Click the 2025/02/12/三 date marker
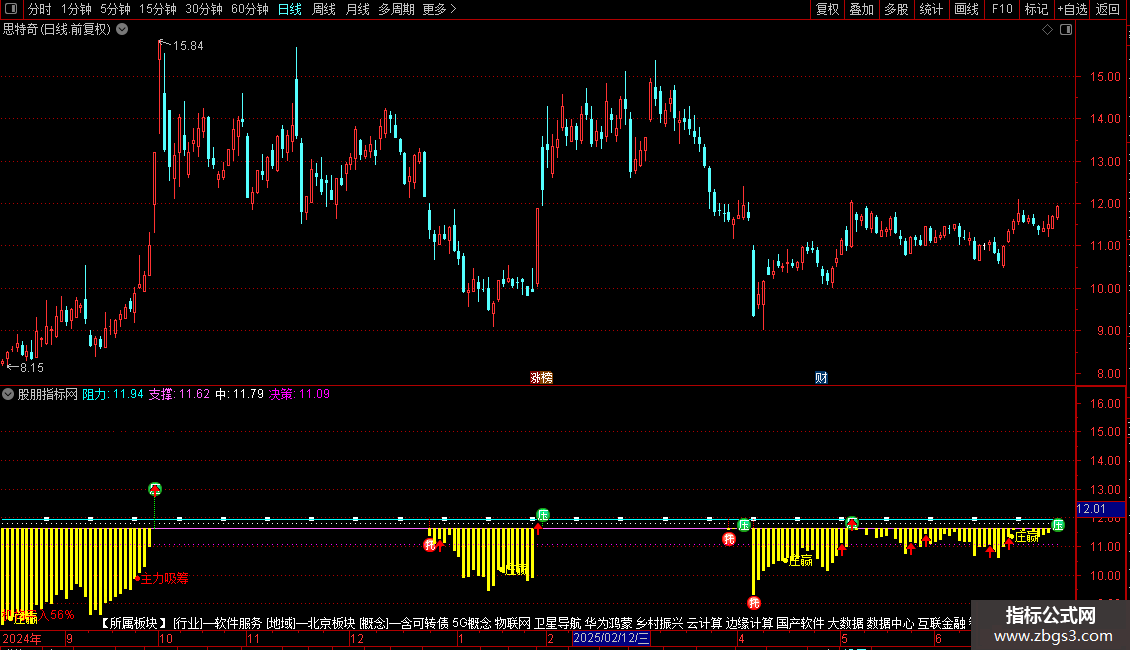This screenshot has width=1130, height=650. [x=611, y=638]
